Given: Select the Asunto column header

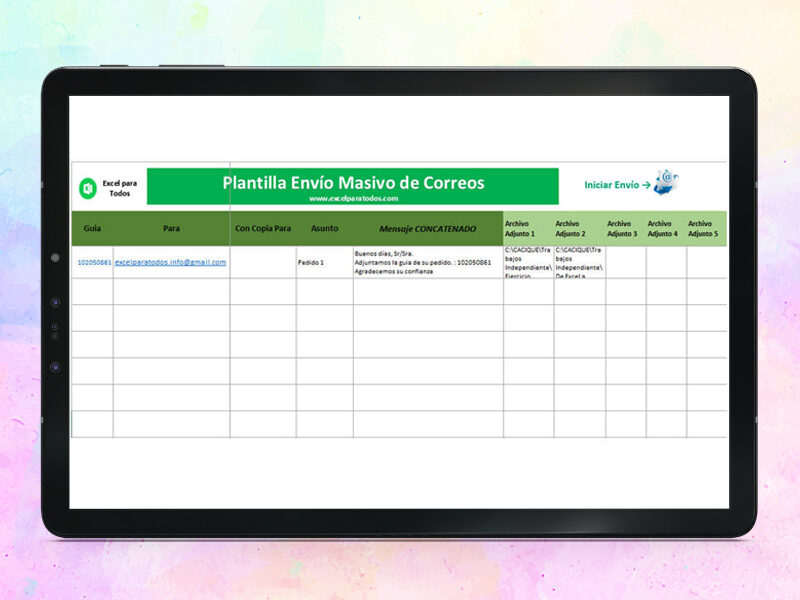Looking at the screenshot, I should (x=324, y=228).
